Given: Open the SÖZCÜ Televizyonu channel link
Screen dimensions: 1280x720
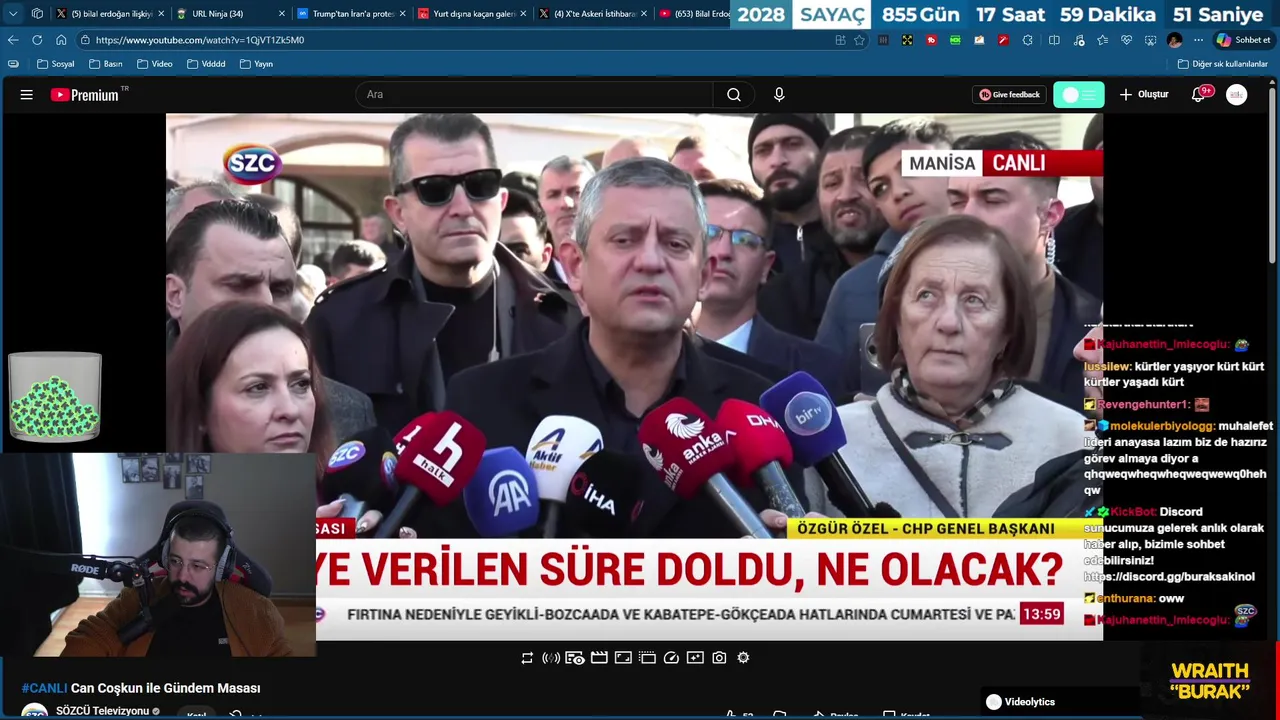Looking at the screenshot, I should point(103,711).
